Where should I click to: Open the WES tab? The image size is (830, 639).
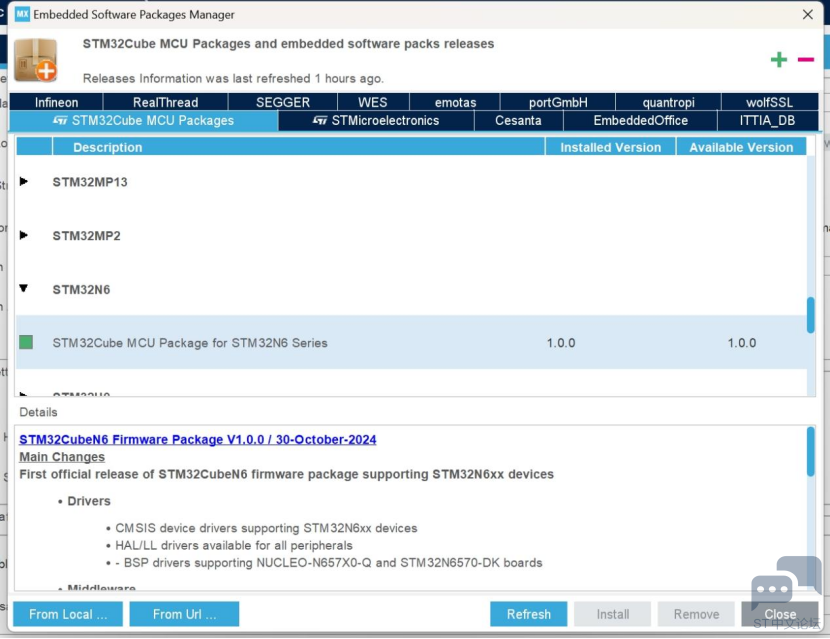click(x=373, y=102)
